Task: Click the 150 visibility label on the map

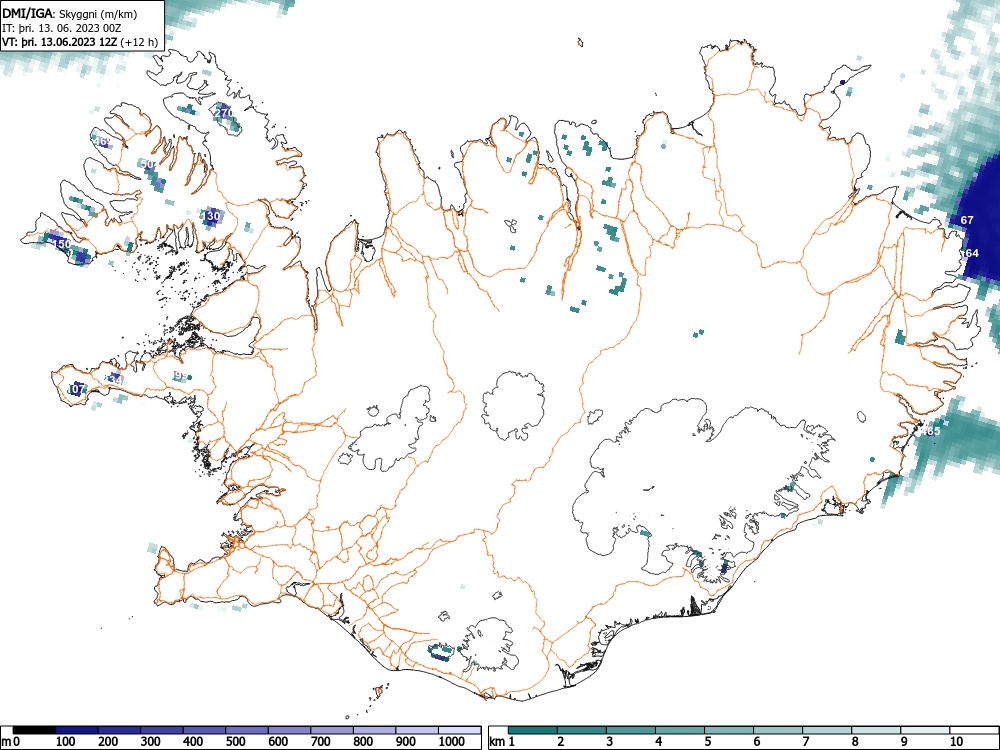Action: click(61, 244)
